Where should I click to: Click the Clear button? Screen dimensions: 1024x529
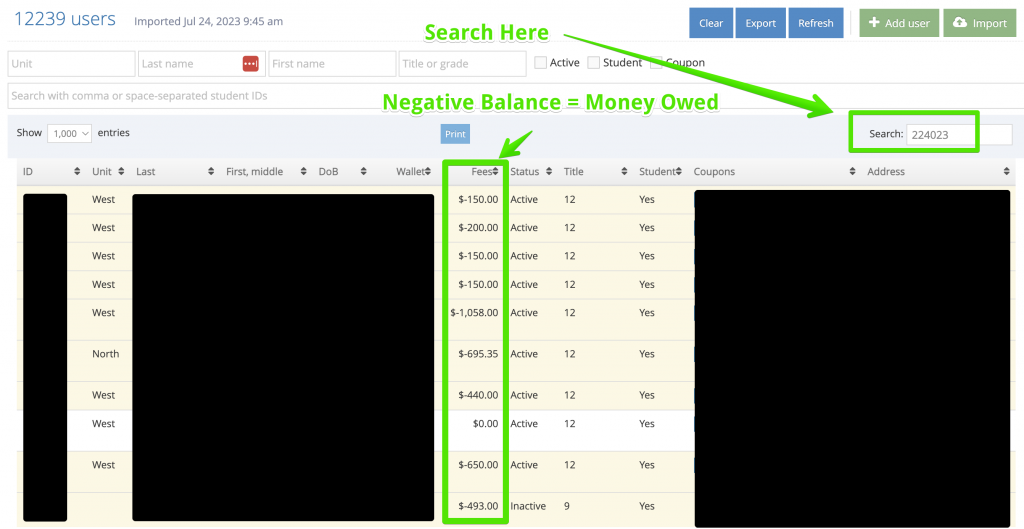711,23
